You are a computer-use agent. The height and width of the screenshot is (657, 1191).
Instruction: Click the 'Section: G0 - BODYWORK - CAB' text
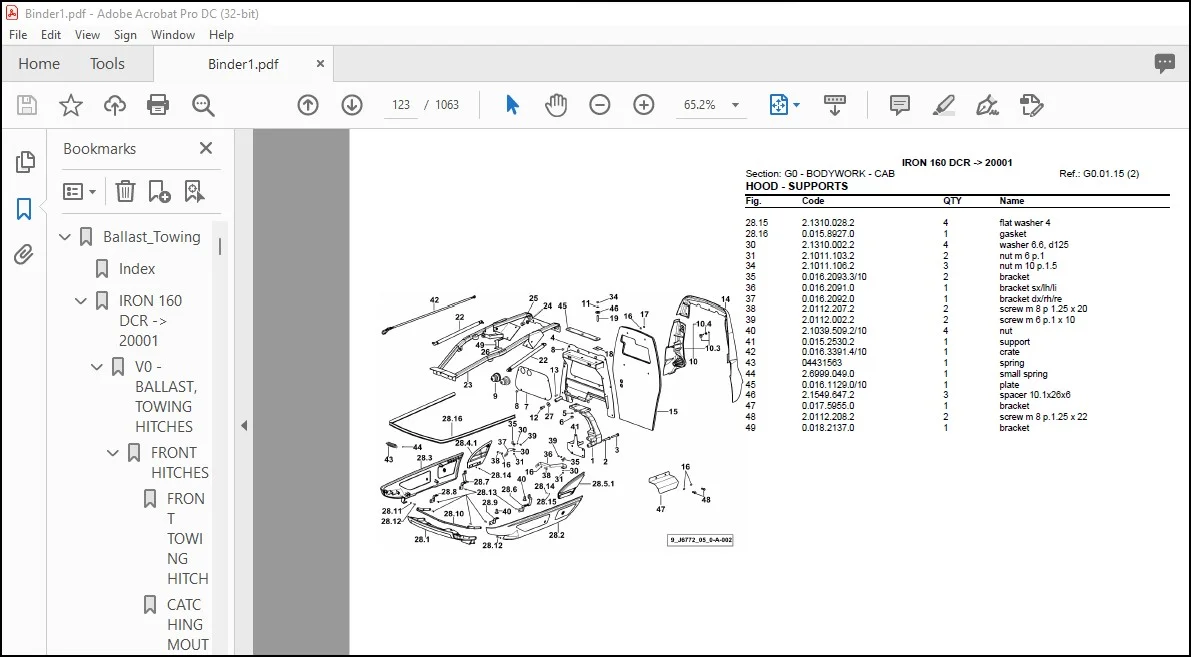click(820, 174)
